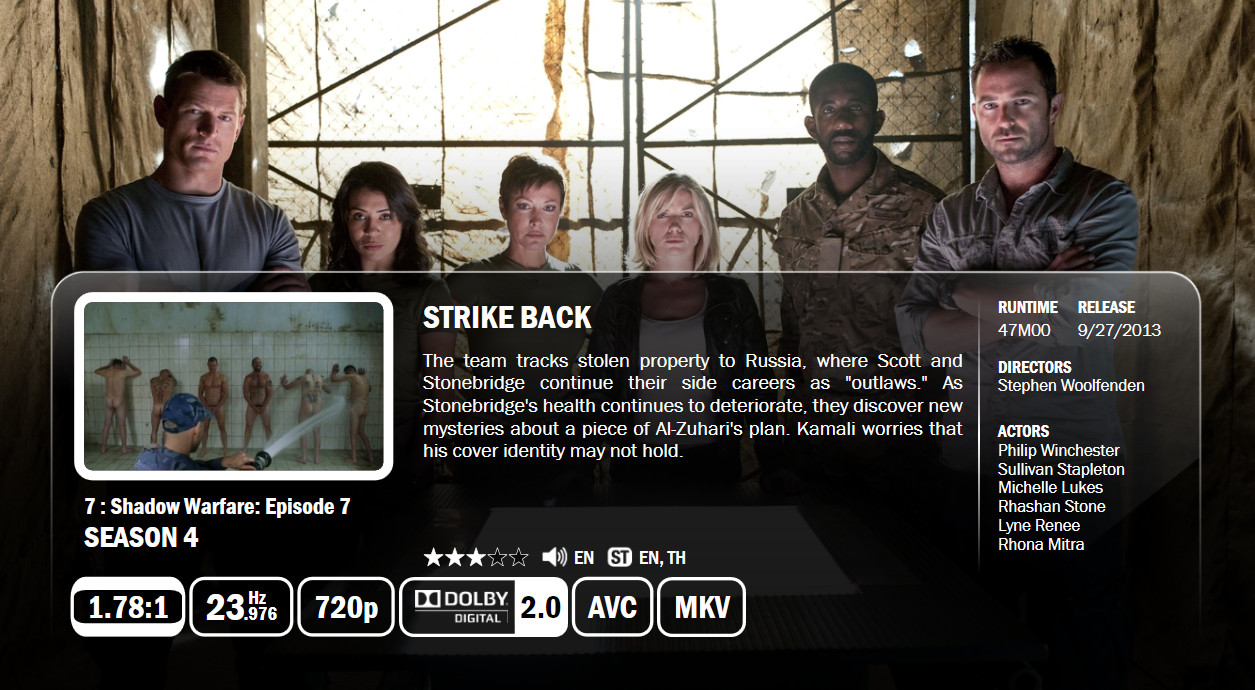Select actor Philip Winchester

point(1059,450)
